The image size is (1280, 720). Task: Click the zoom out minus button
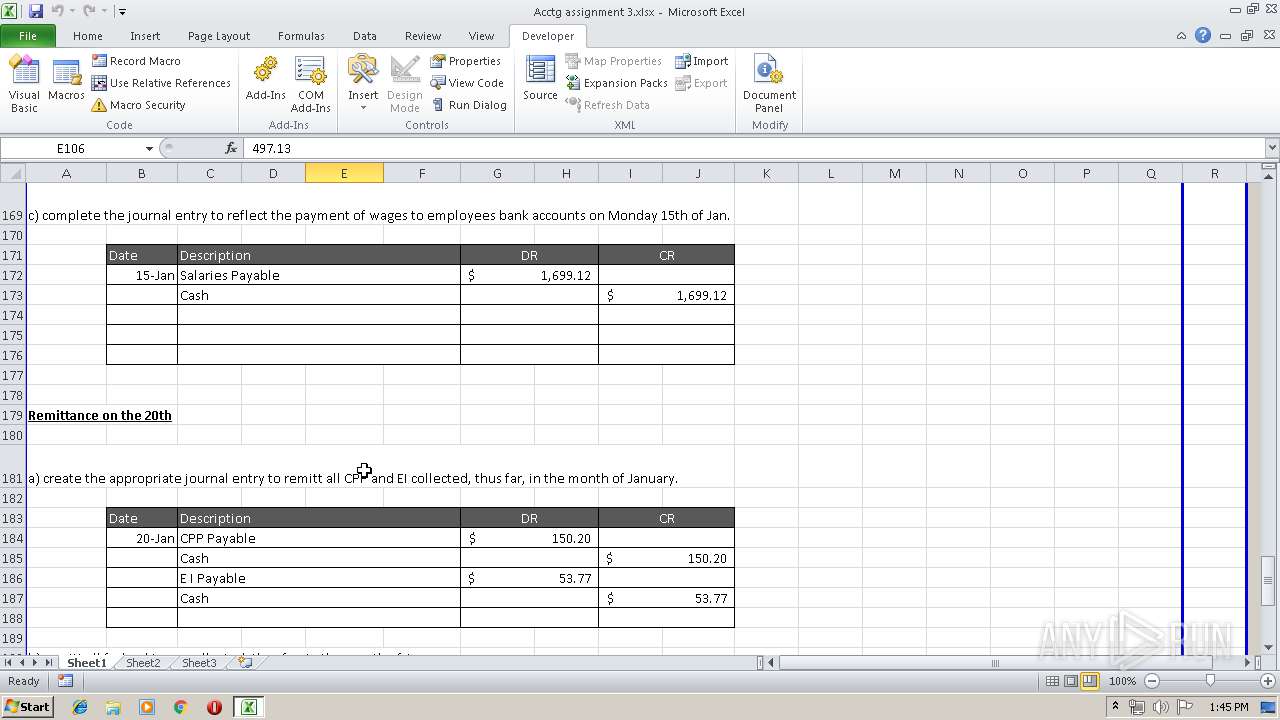coord(1151,681)
